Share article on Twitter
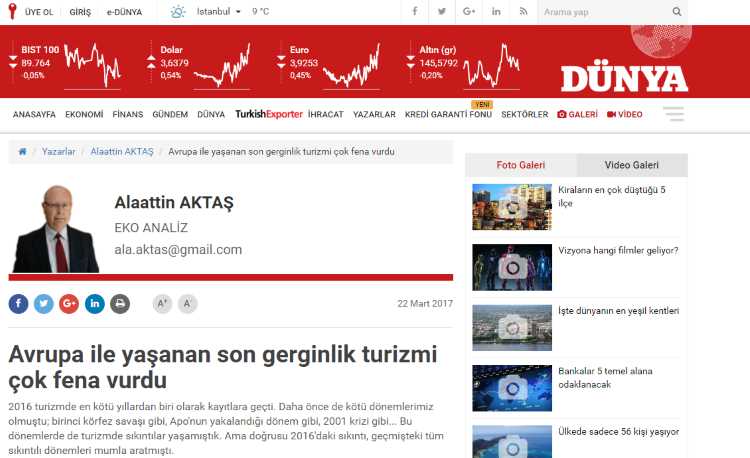This screenshot has width=750, height=458. (x=44, y=304)
